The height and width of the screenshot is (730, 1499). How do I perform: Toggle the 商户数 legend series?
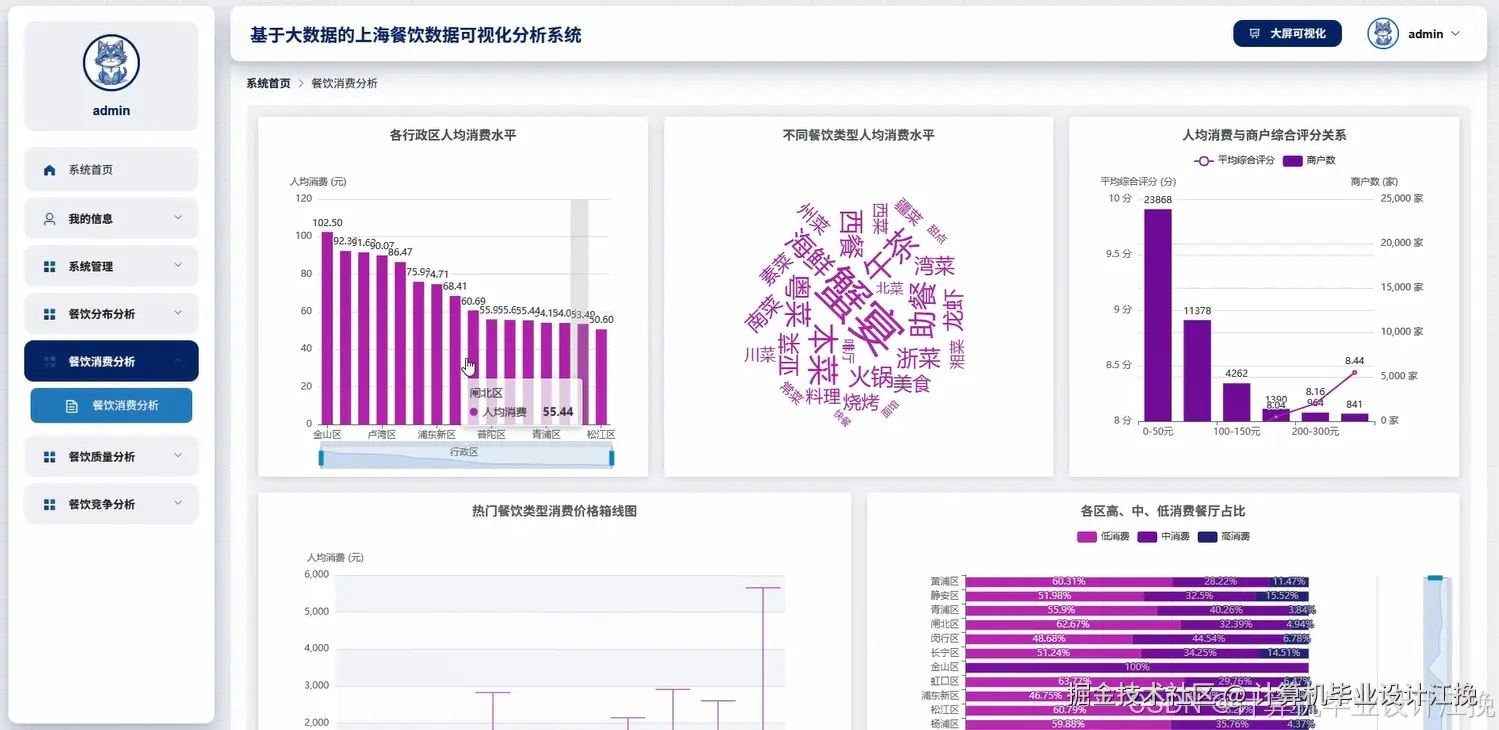pyautogui.click(x=1309, y=160)
